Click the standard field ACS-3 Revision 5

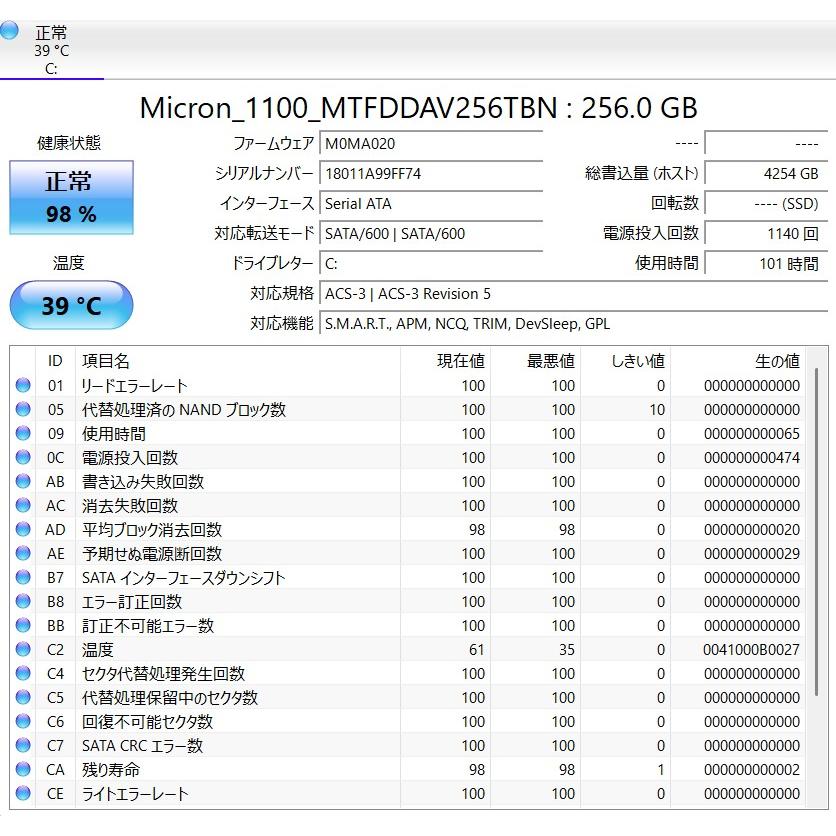(573, 294)
